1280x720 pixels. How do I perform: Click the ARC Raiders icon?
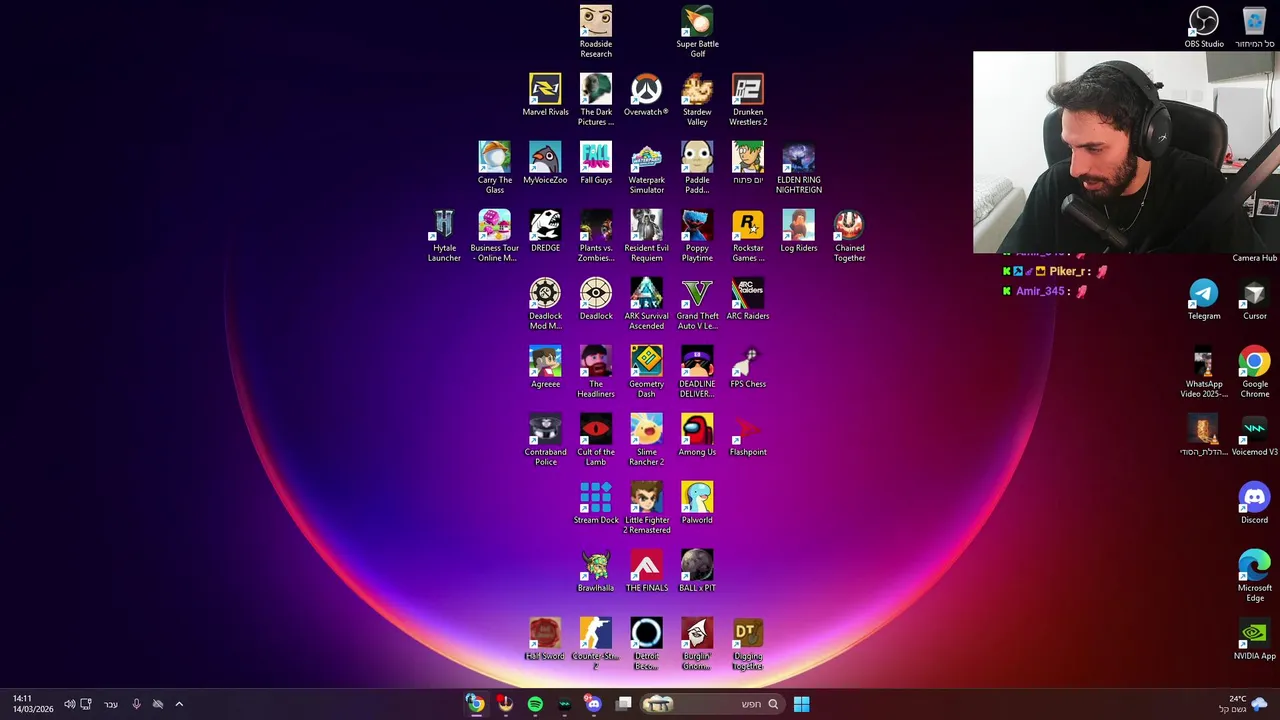748,299
